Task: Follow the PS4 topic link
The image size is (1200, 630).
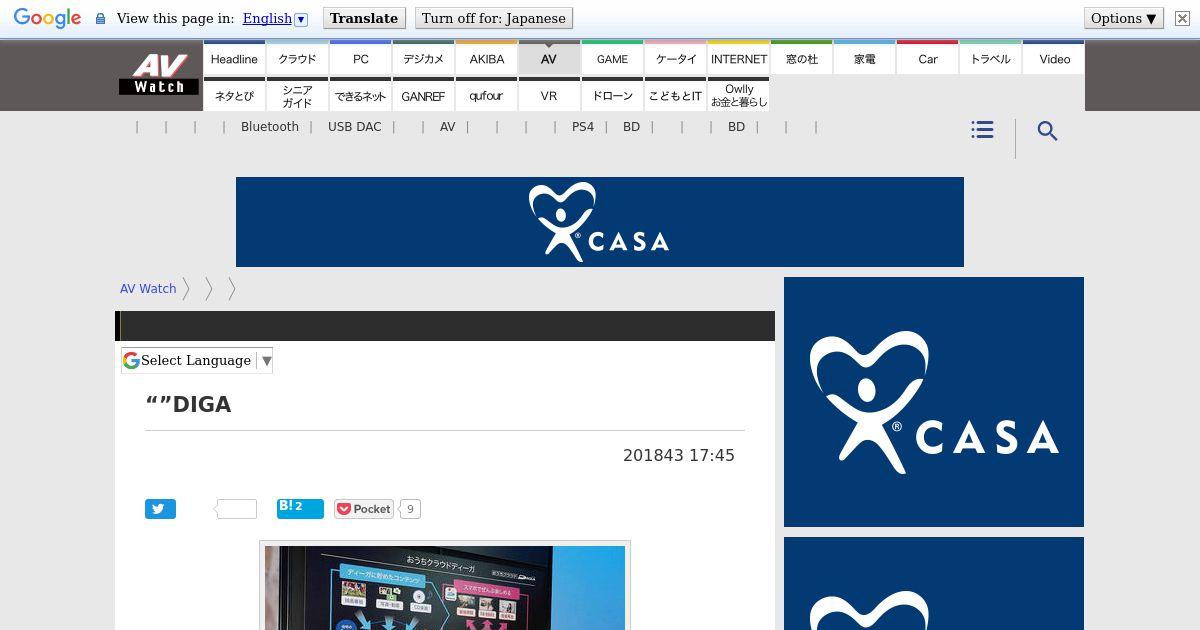Action: tap(583, 127)
